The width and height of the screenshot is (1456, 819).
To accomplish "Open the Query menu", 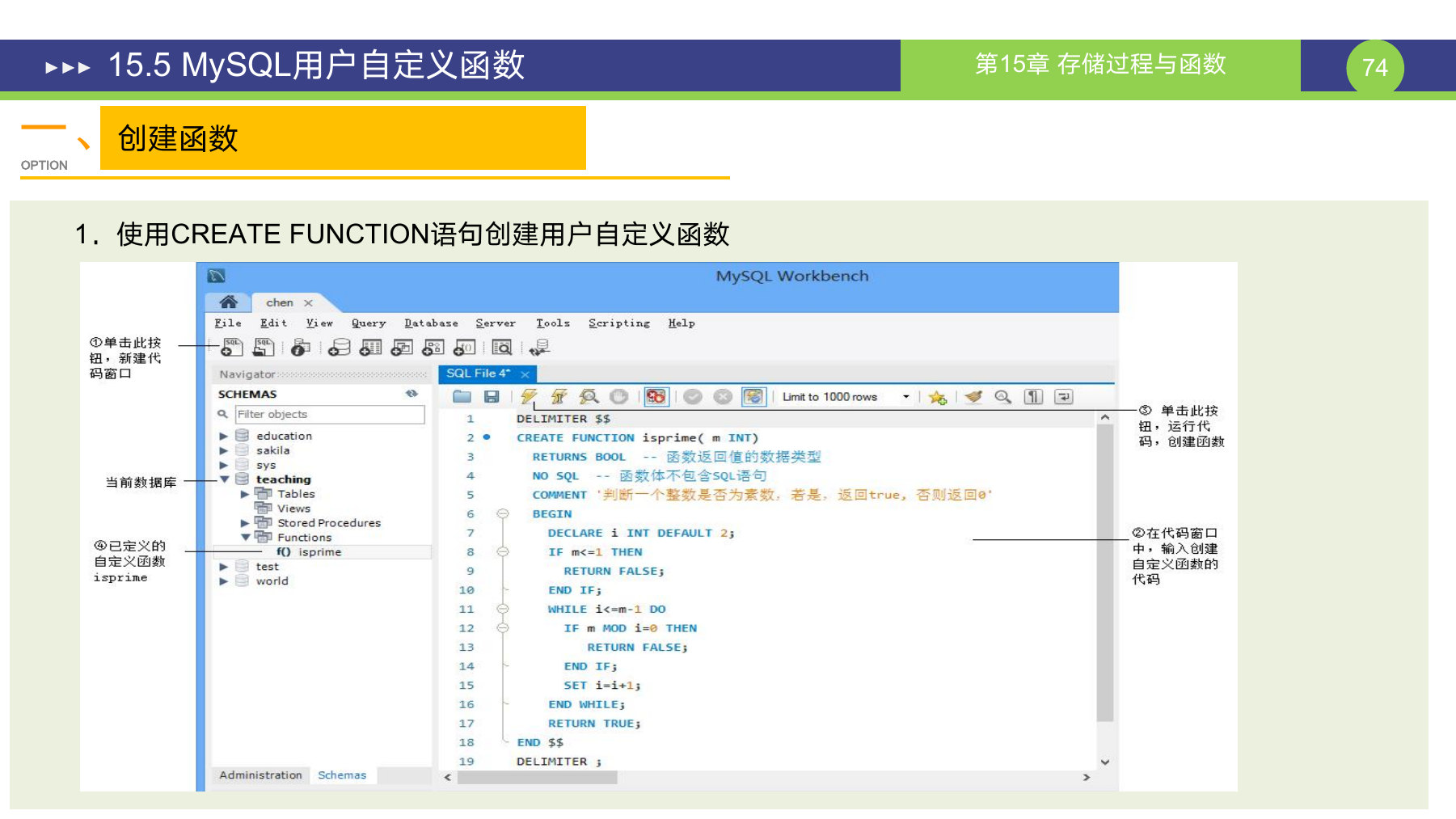I will coord(369,323).
